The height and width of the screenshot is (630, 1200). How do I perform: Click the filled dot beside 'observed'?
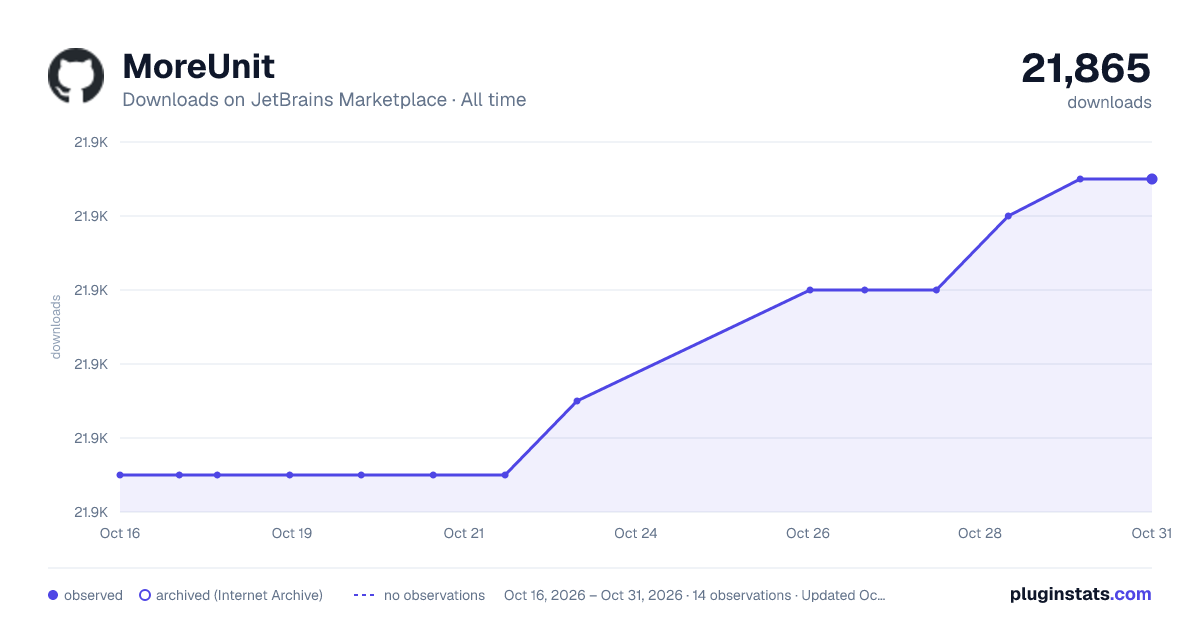(53, 595)
